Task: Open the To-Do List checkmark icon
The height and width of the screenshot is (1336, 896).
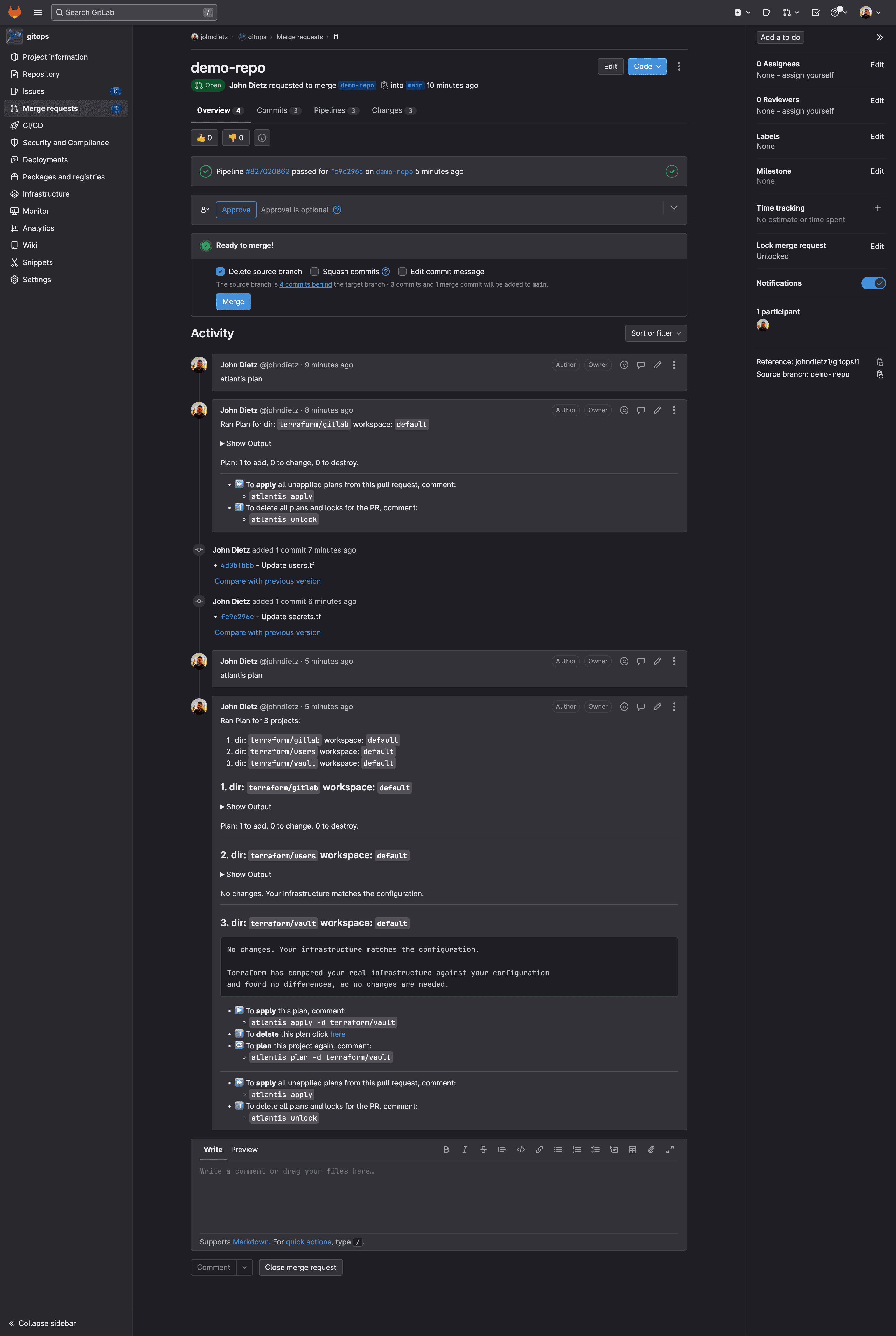Action: 815,12
